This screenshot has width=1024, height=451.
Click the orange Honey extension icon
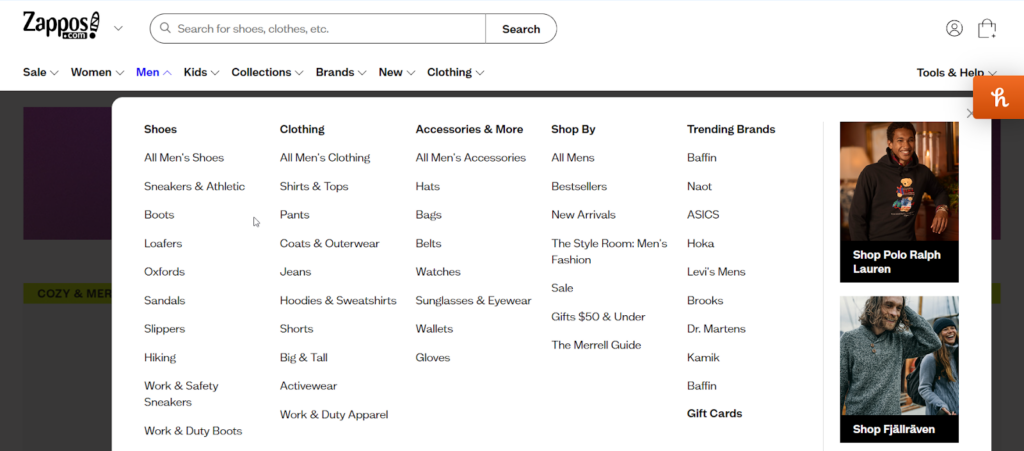998,98
